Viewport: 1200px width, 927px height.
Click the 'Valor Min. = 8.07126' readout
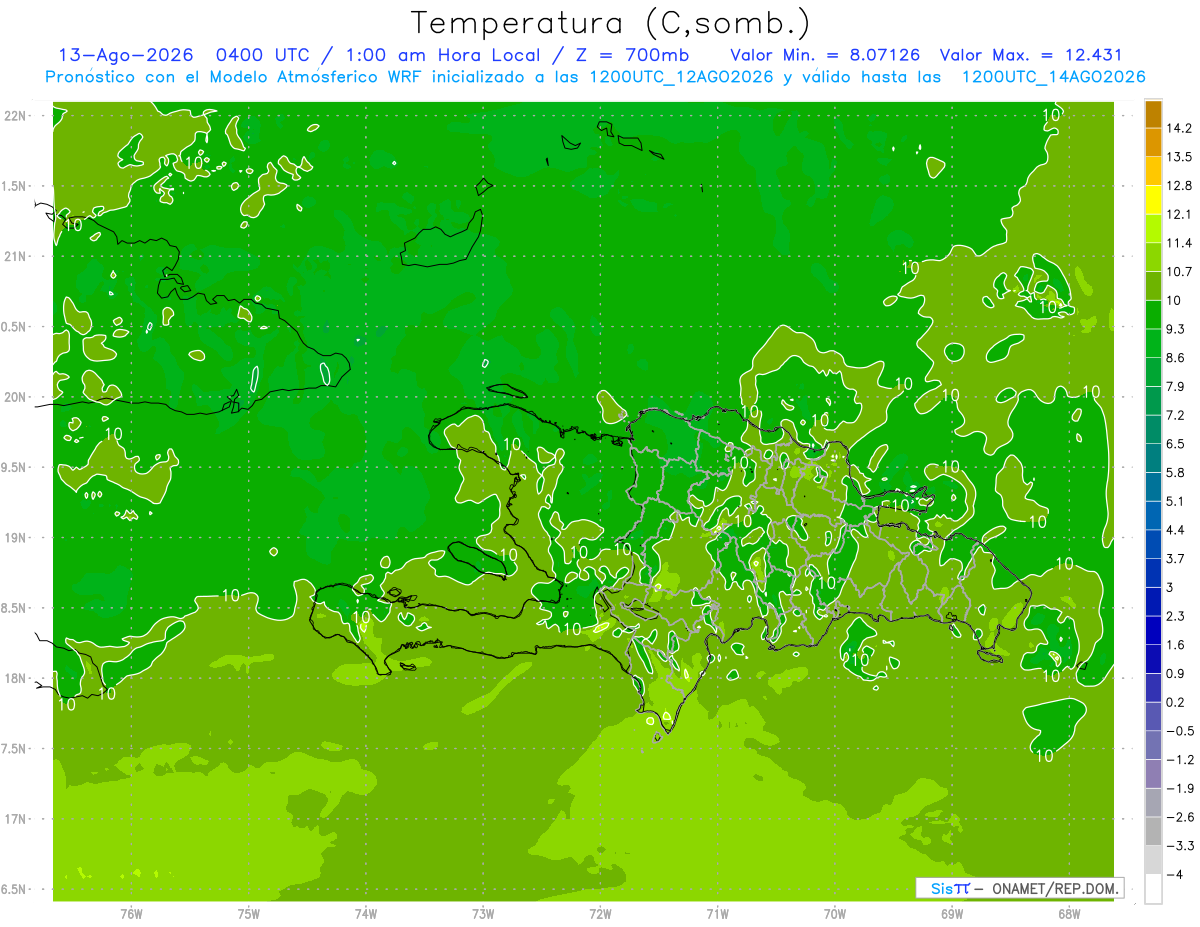pyautogui.click(x=825, y=55)
